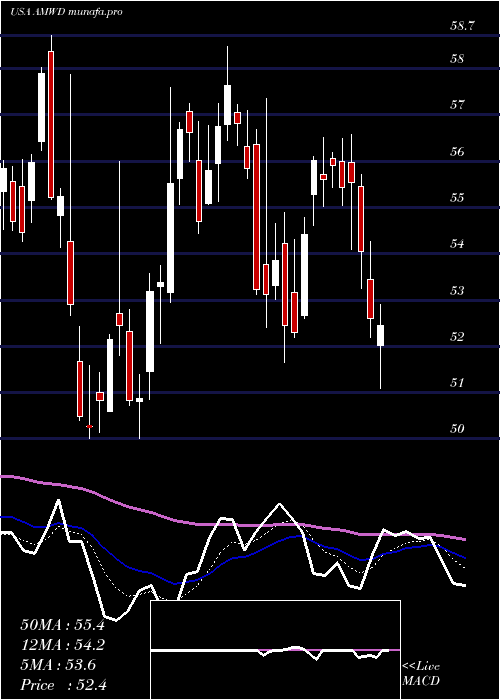Select the 52 price axis label
Screen dimensions: 500x700
click(458, 336)
